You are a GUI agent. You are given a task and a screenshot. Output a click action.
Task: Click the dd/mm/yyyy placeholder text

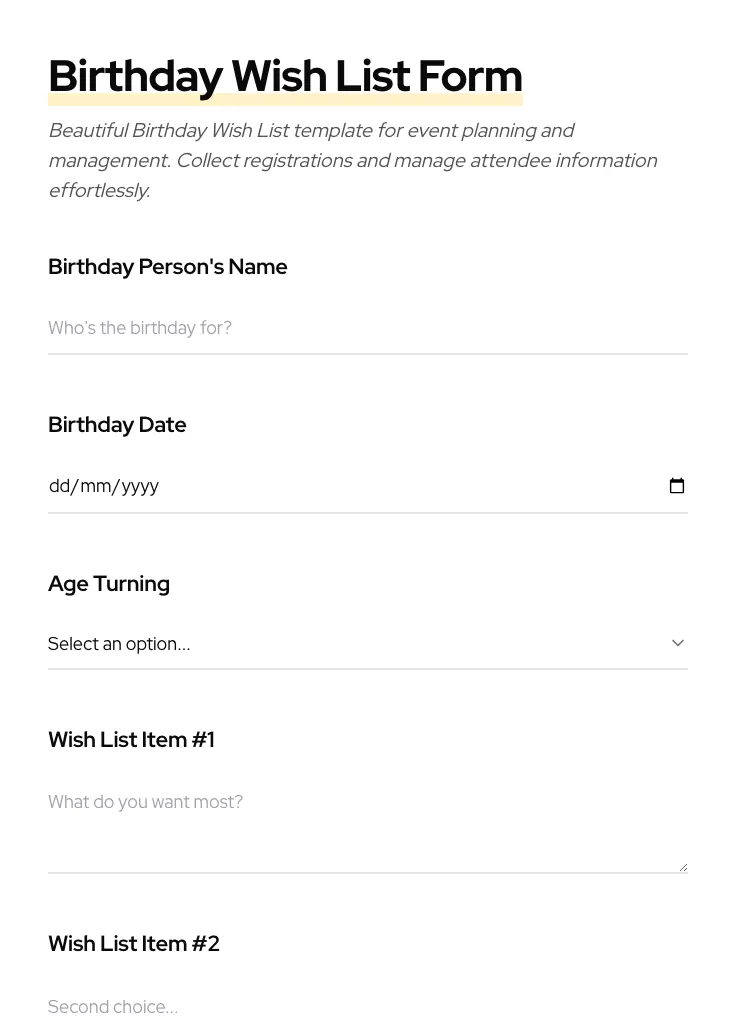(104, 486)
